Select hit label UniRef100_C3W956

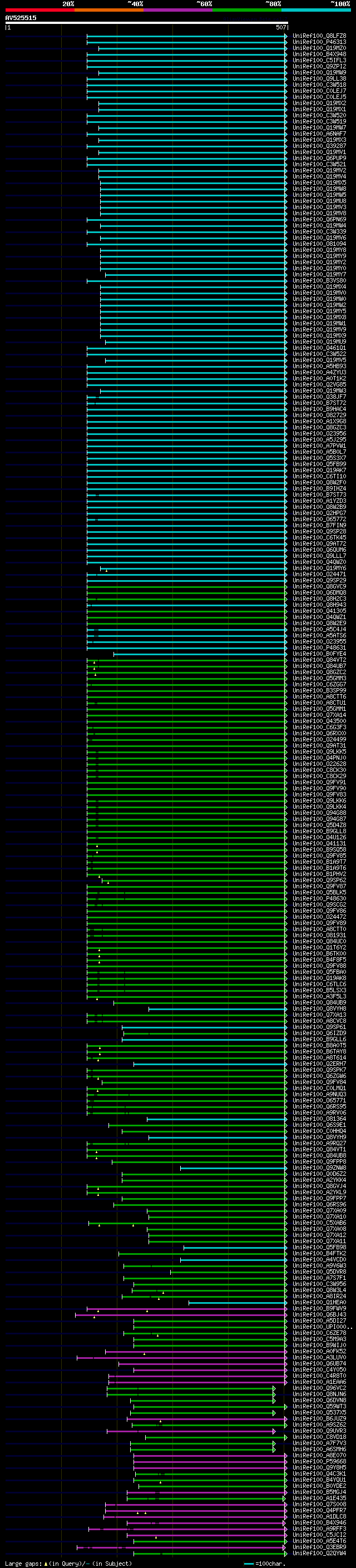[x=319, y=1284]
